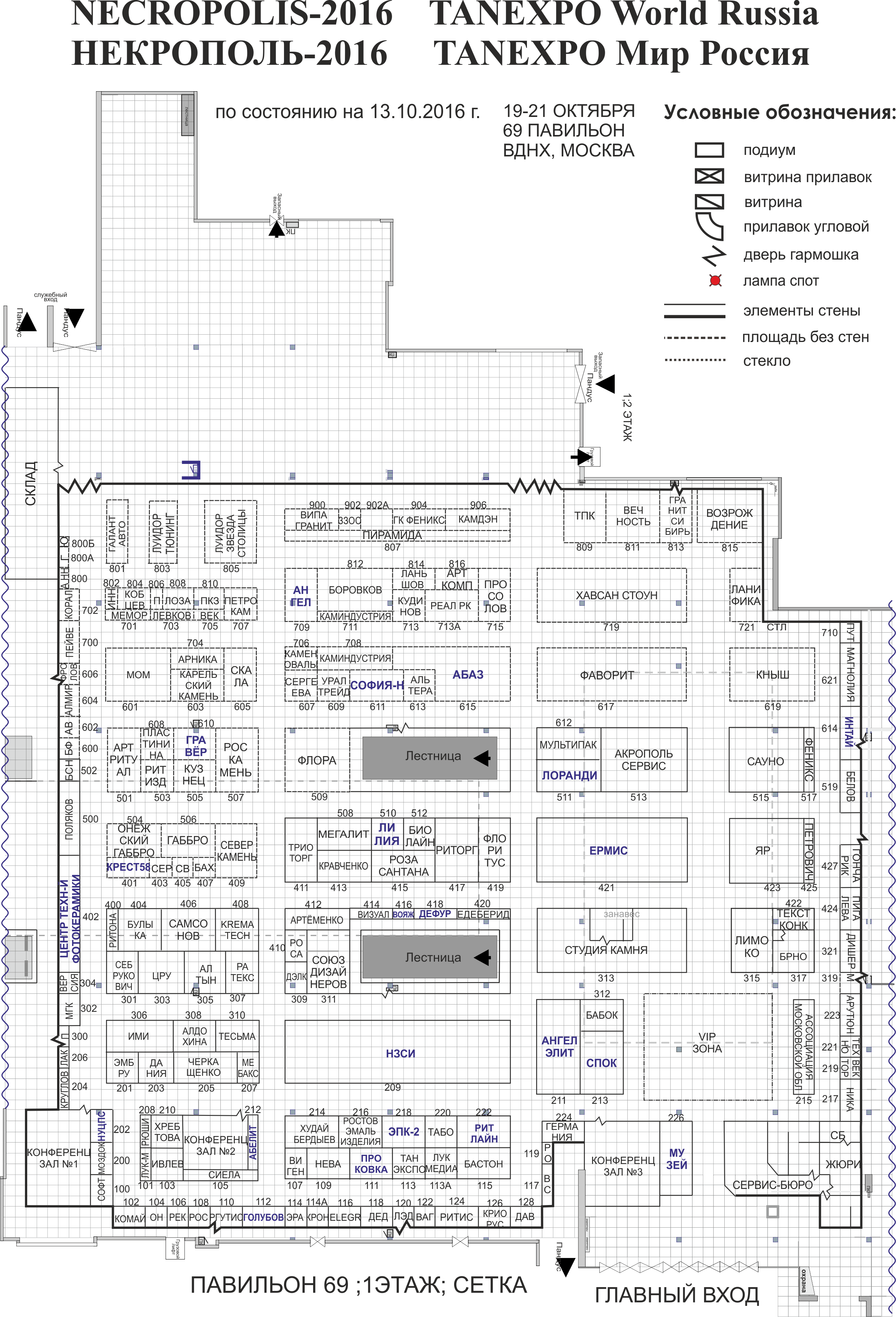Click the arrow on staircase beside ФЛОРА

click(x=481, y=758)
